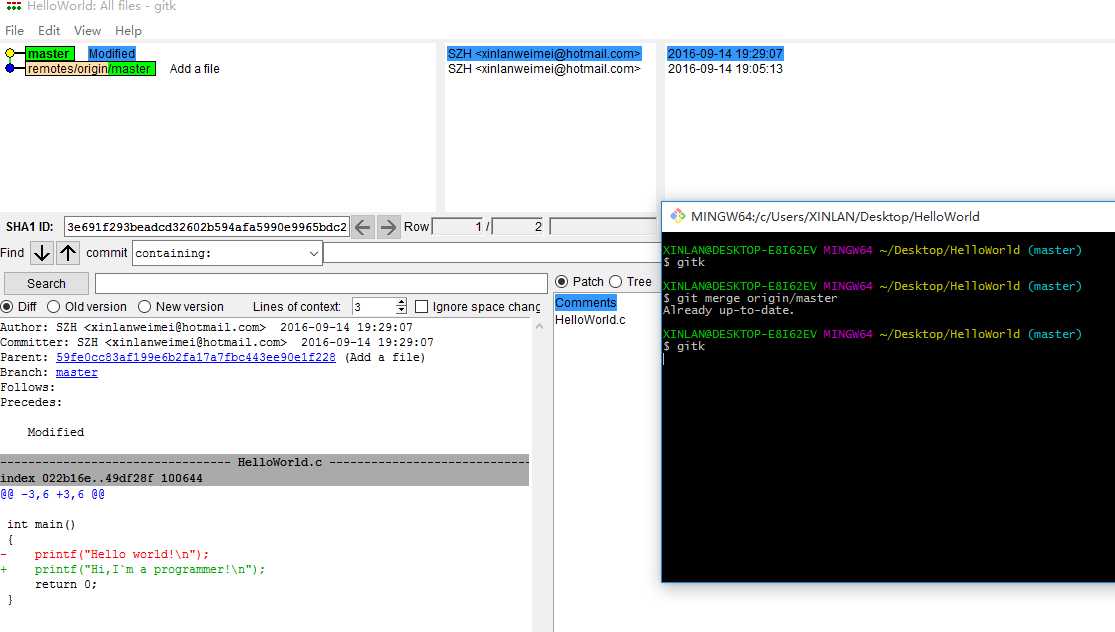
Task: Click 'git merge origin/master' line in terminal
Action: (x=750, y=299)
